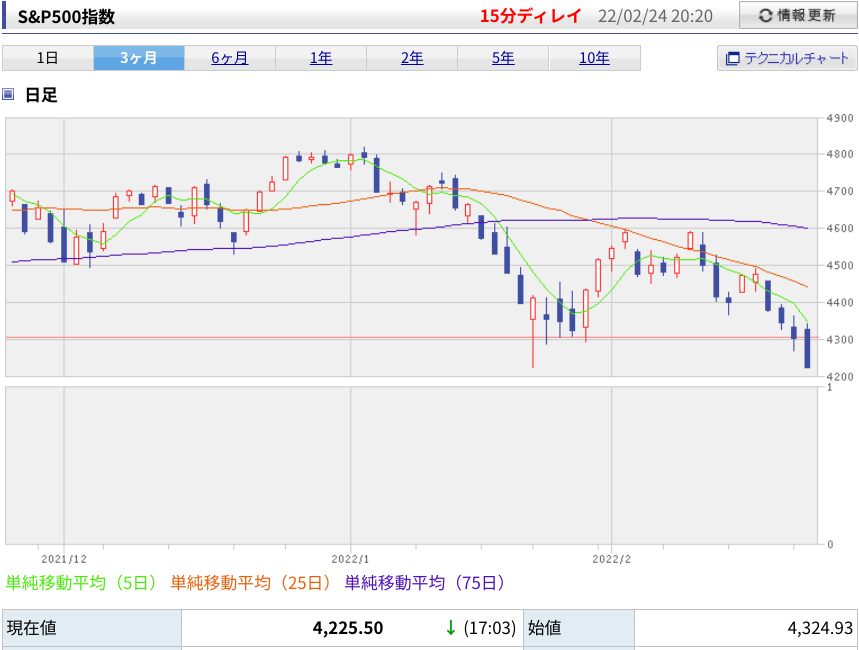Click the 単純移動平均（25日） legend label
Viewport: 859px width, 650px height.
click(250, 583)
